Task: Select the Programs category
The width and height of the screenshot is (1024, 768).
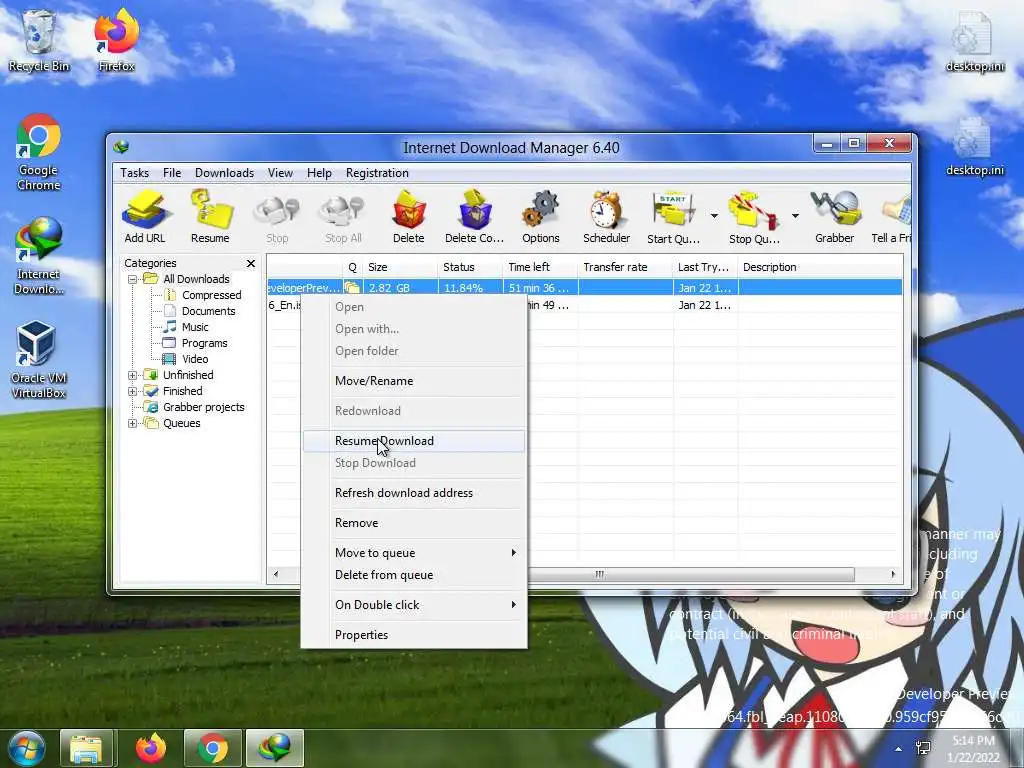Action: (204, 344)
